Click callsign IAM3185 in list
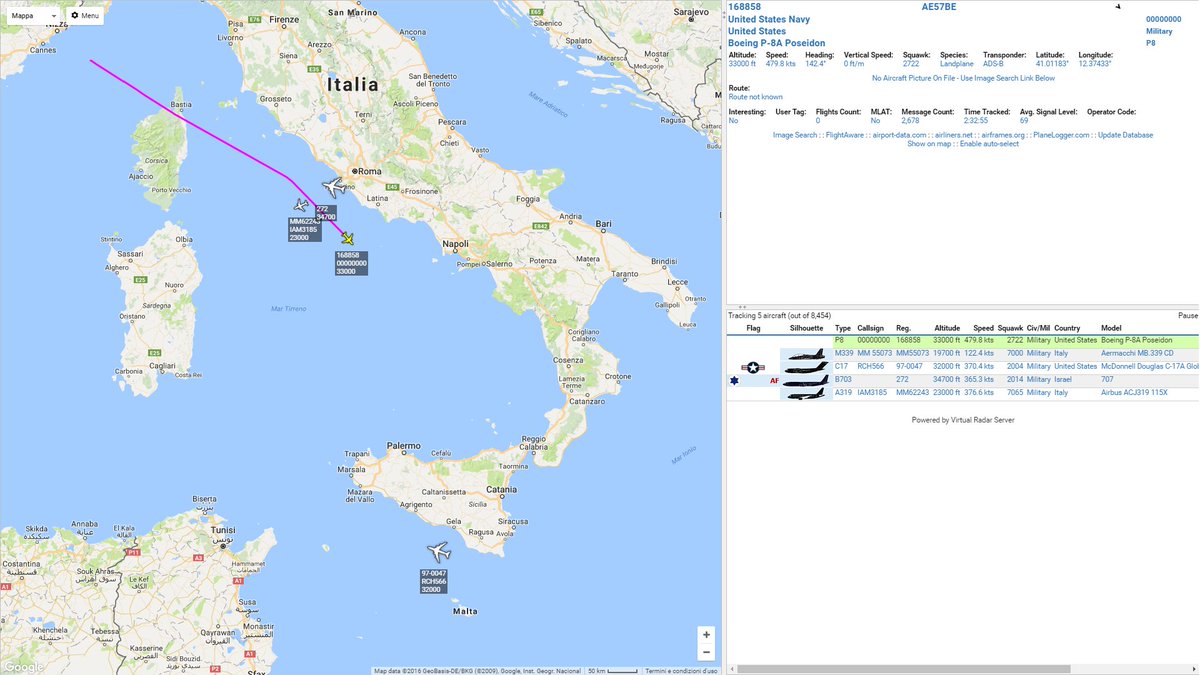Screen dimensions: 1200x675 (x=872, y=394)
